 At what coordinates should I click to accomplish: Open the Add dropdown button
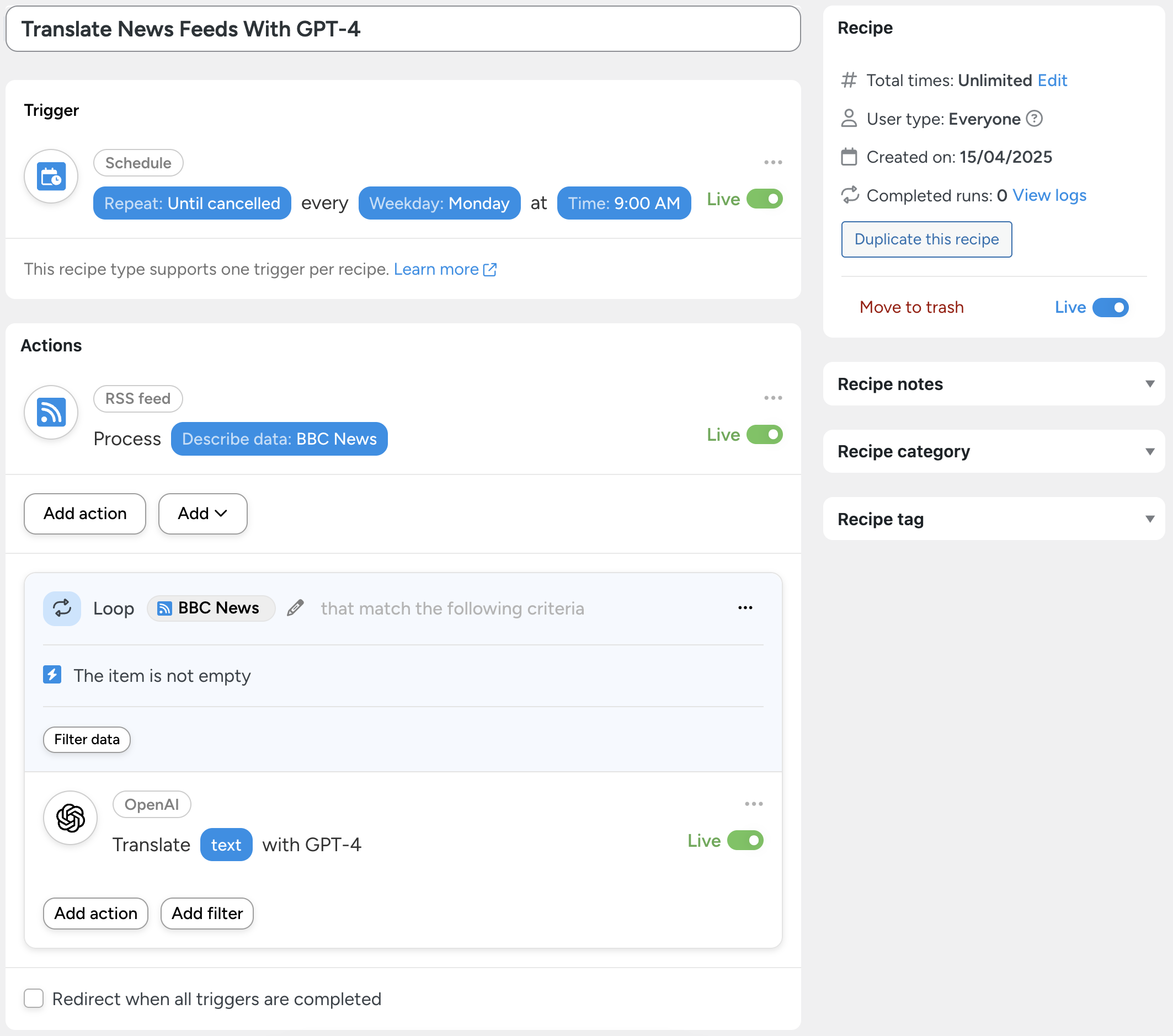point(202,514)
